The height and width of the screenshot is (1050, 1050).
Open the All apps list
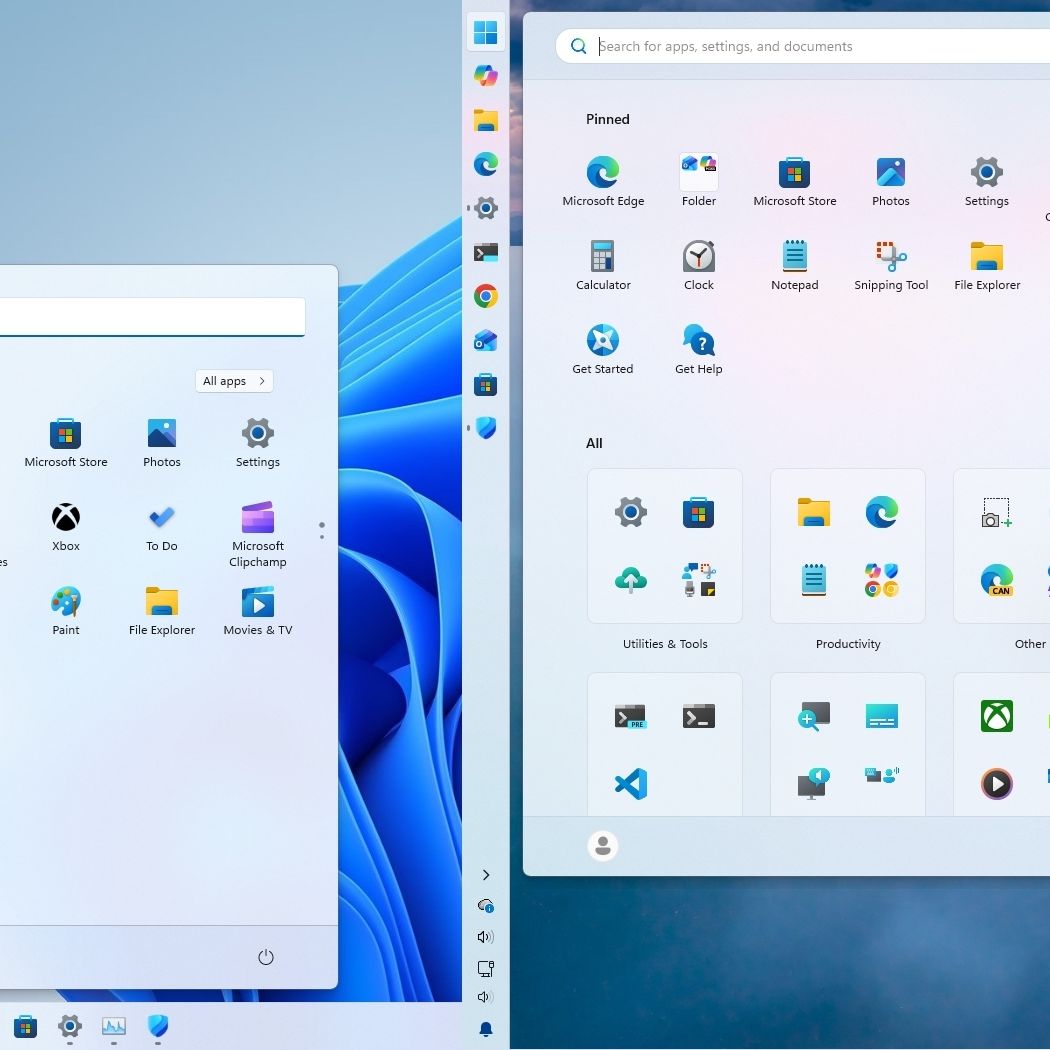click(234, 381)
